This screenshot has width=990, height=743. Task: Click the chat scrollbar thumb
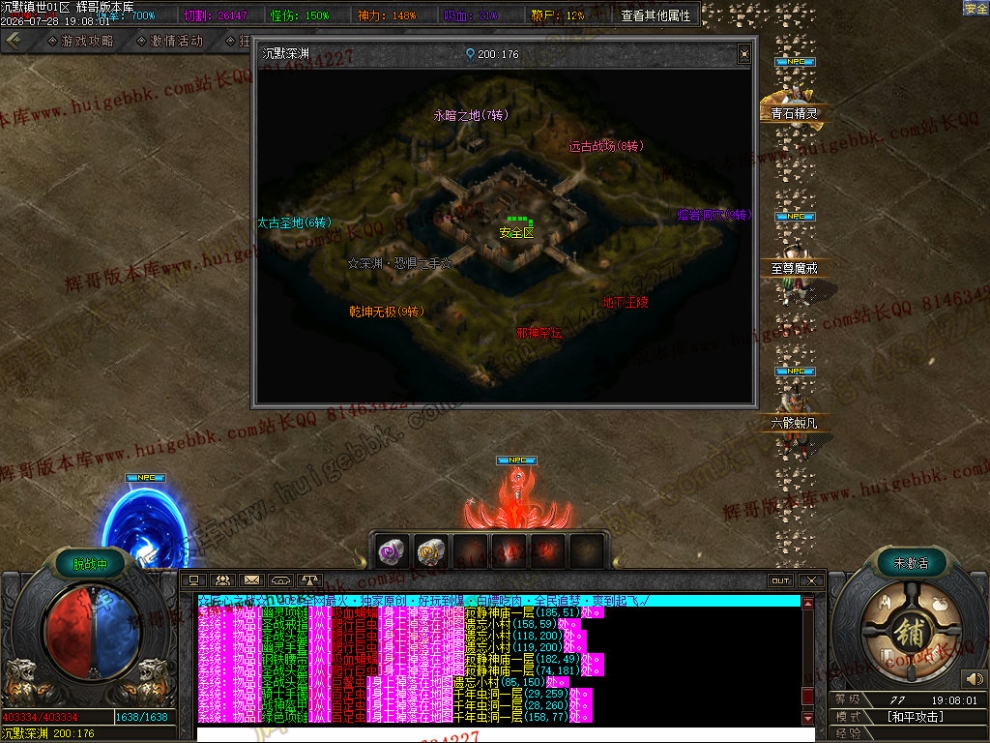(808, 696)
